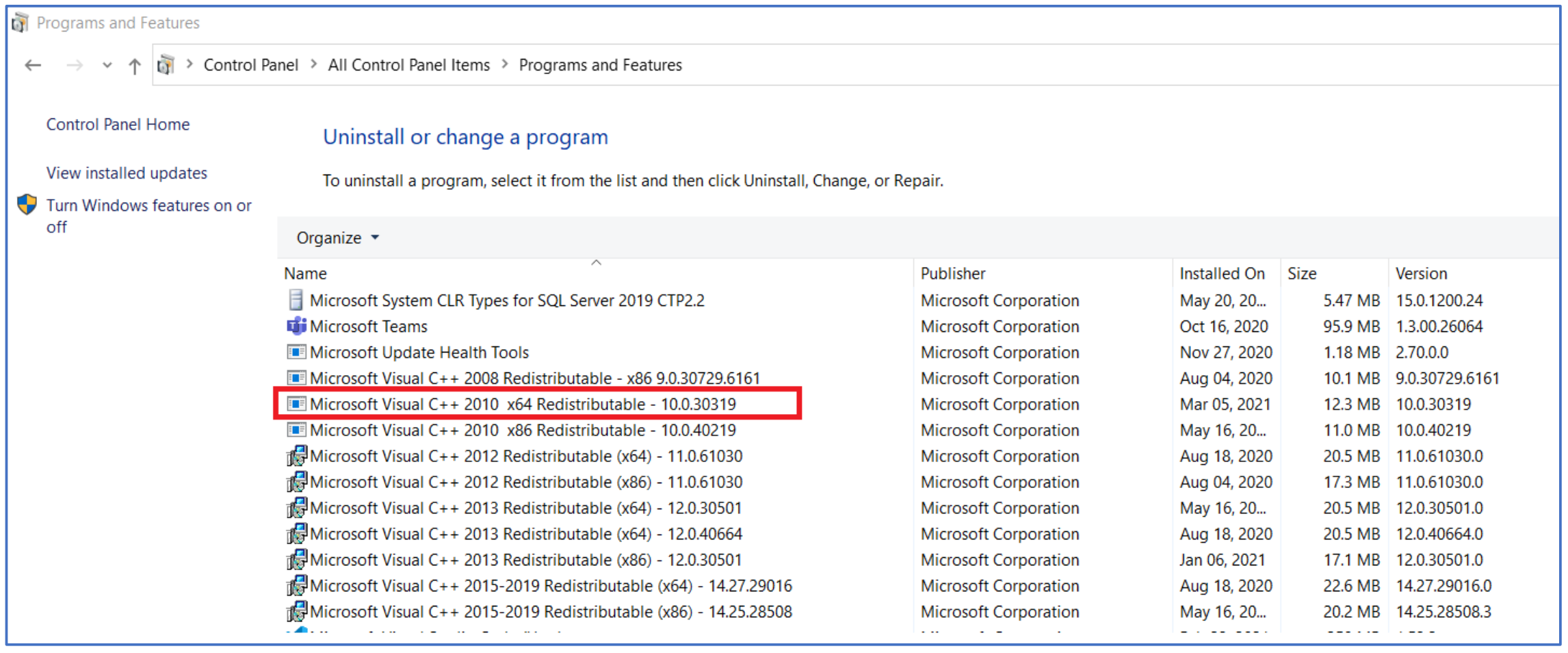Open Turn Windows features on or off
The width and height of the screenshot is (1568, 653).
click(x=149, y=216)
